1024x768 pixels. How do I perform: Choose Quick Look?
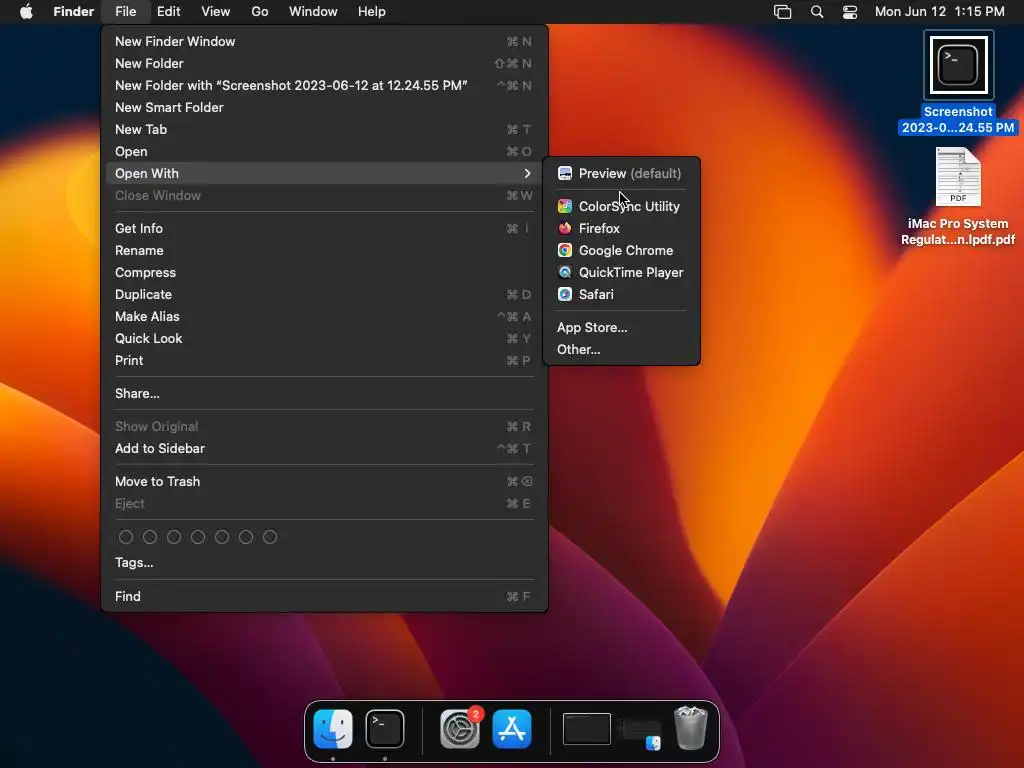click(x=324, y=338)
